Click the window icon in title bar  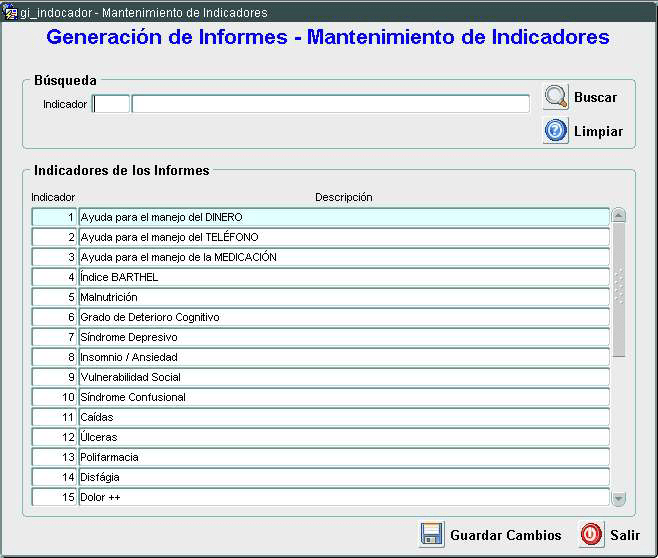10,13
